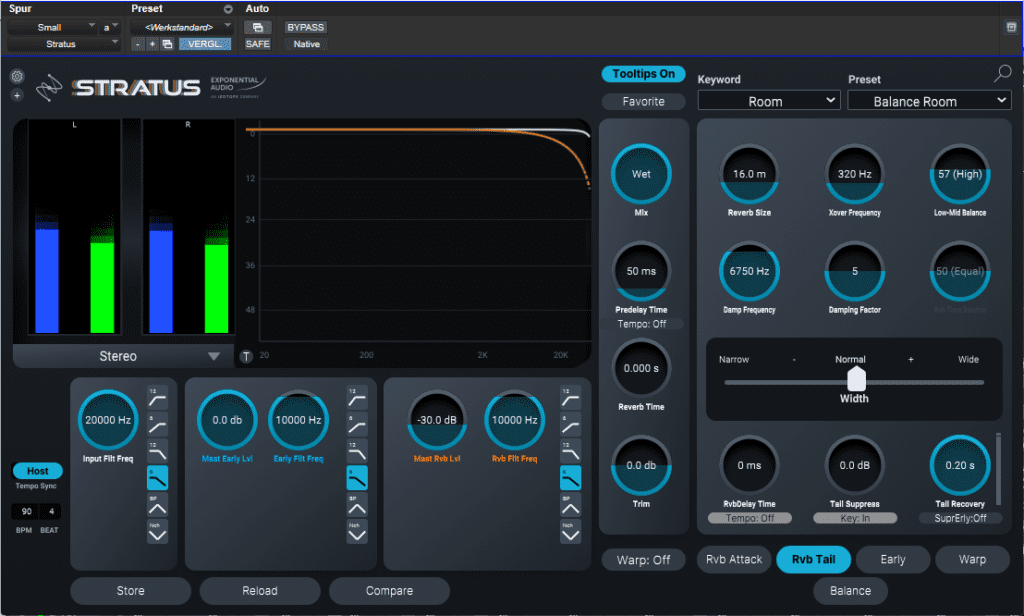
Task: Click the search magnifier icon
Action: pos(1002,73)
